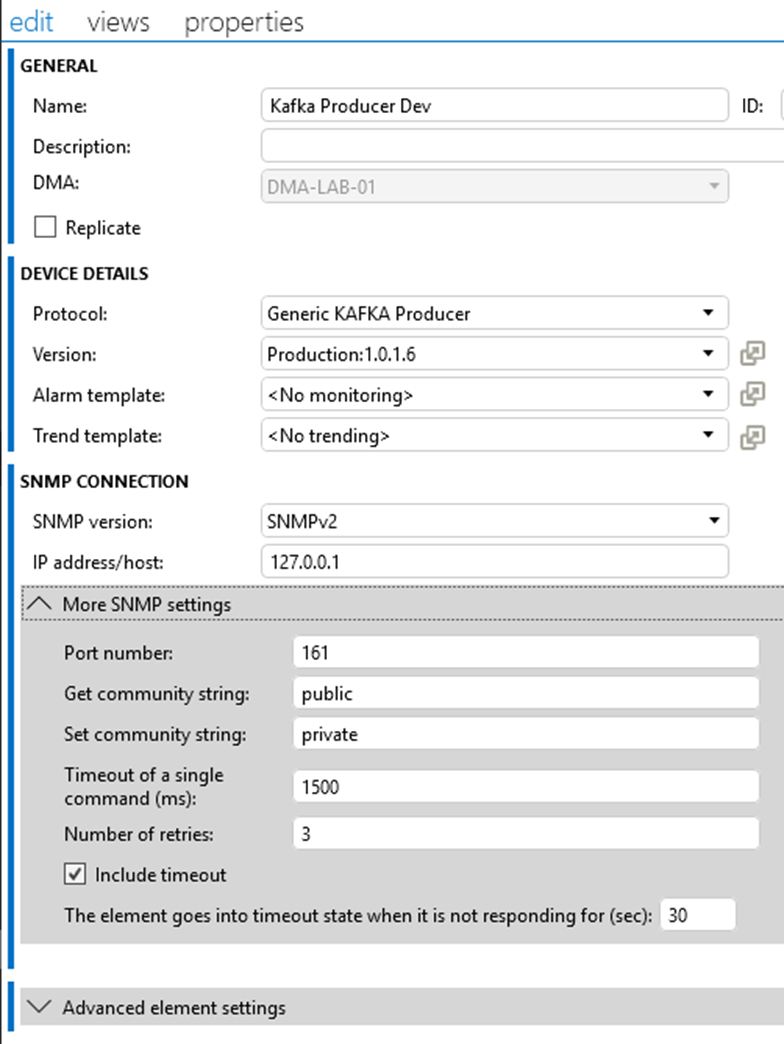The width and height of the screenshot is (784, 1044).
Task: Uncheck the Include timeout checkbox
Action: (x=75, y=875)
